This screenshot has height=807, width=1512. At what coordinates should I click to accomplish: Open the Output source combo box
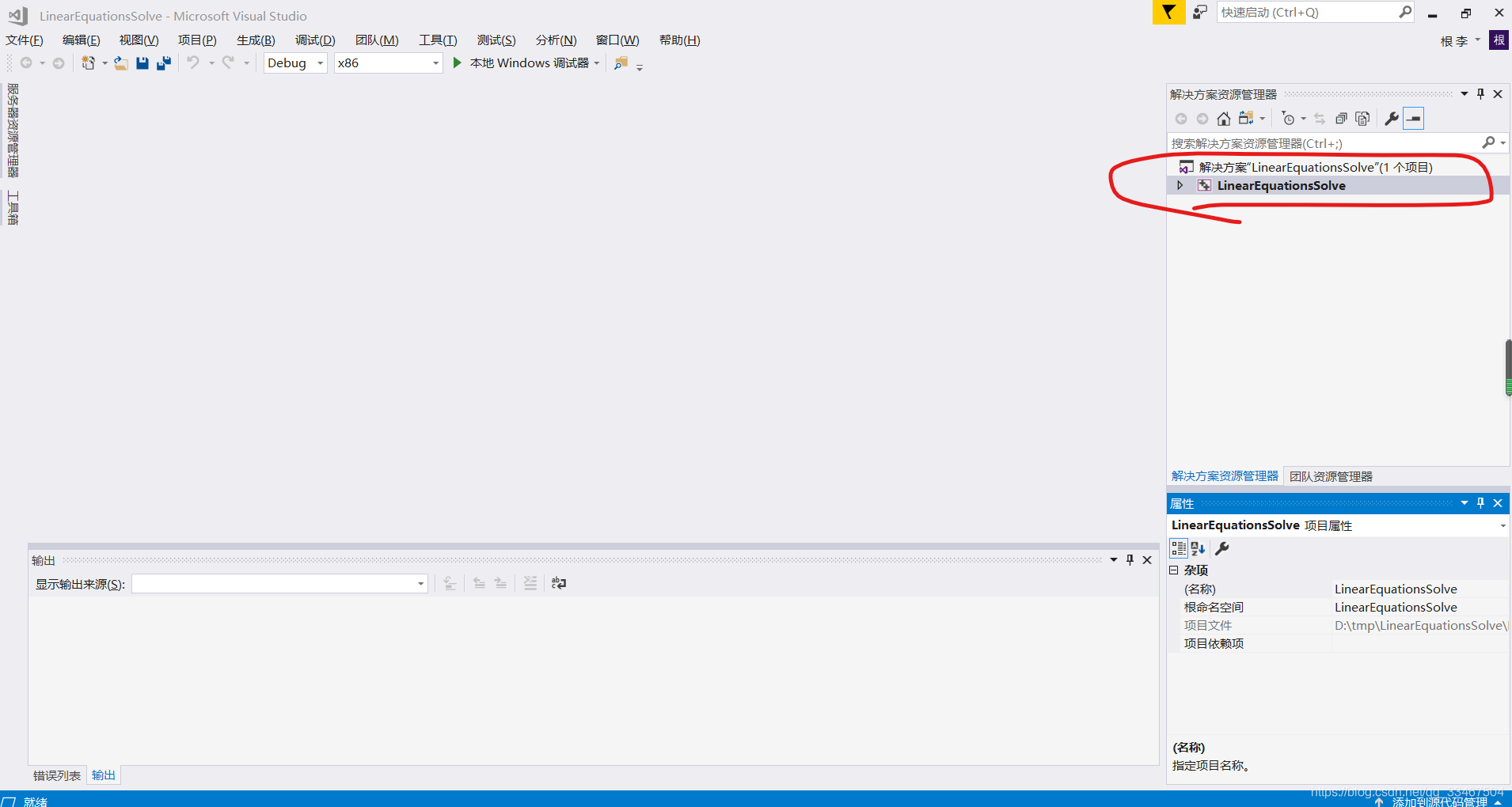coord(279,583)
